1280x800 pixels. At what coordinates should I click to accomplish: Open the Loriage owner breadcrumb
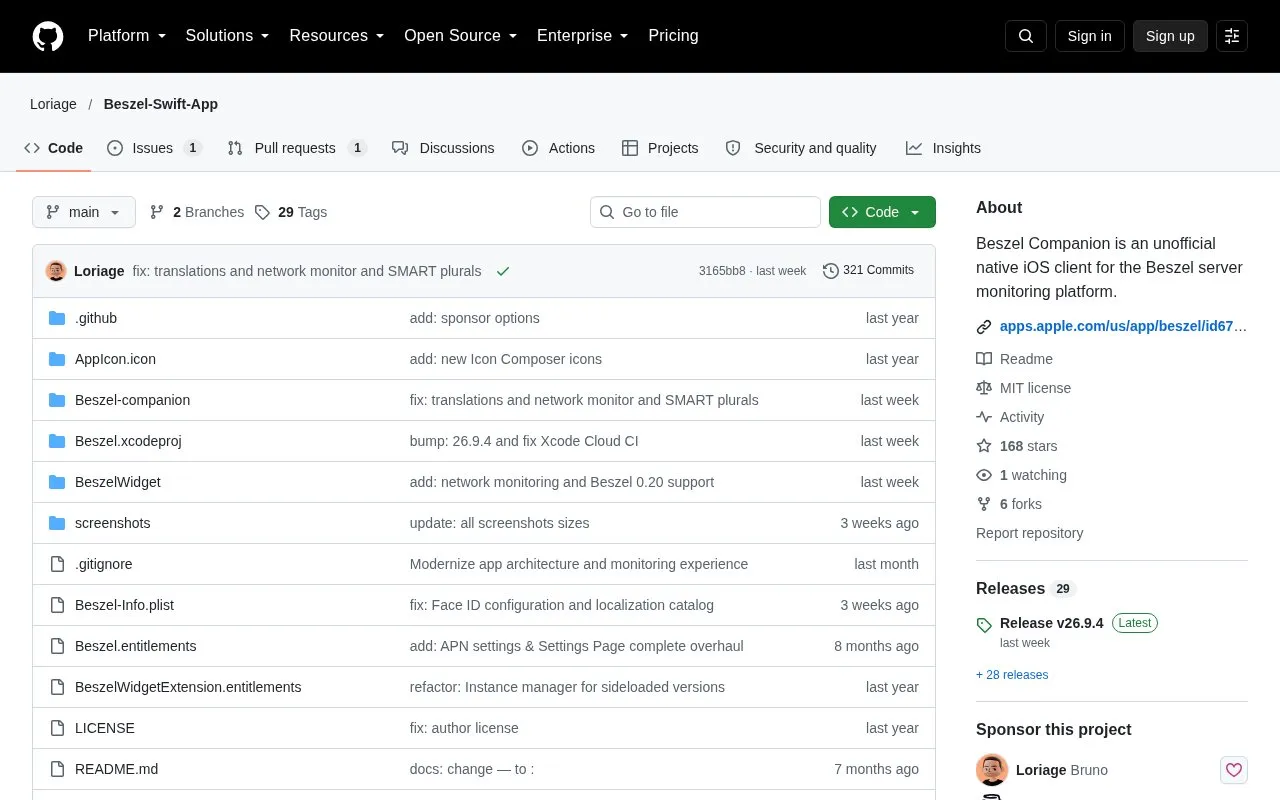click(x=53, y=104)
